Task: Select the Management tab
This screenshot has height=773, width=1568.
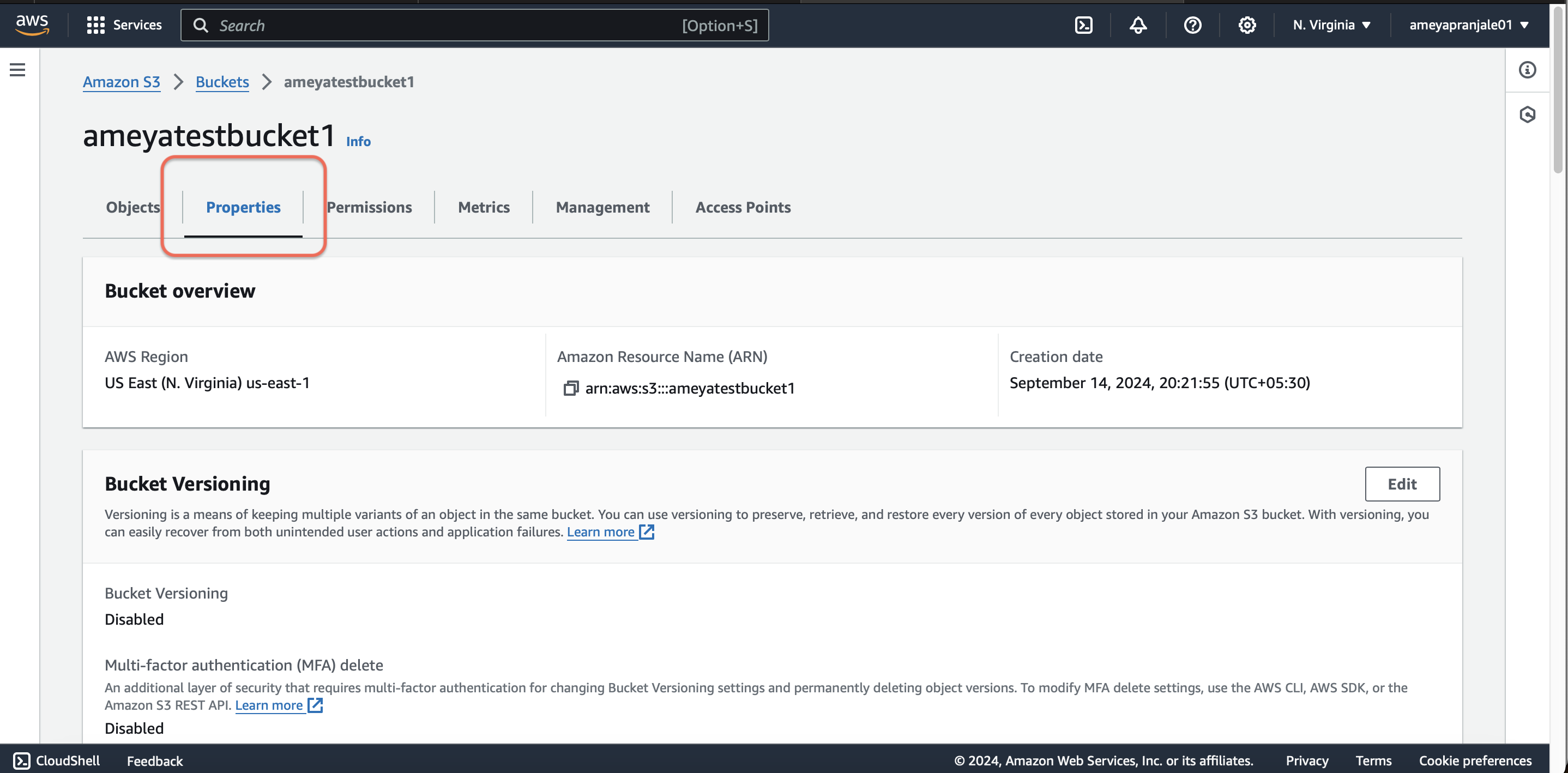Action: pos(602,207)
